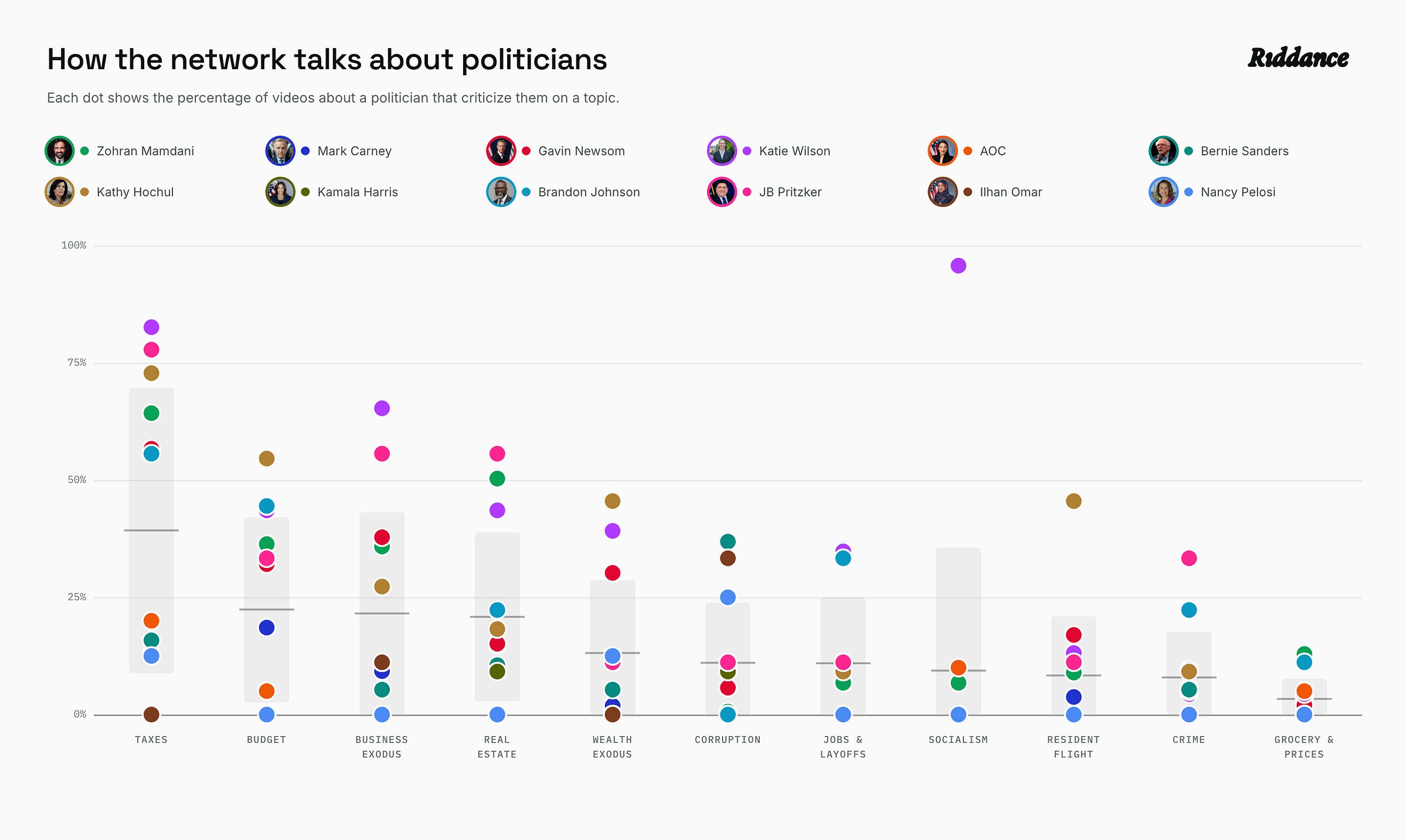Viewport: 1407px width, 840px height.
Task: Click the topmost purple dot in Taxes column
Action: click(x=151, y=327)
